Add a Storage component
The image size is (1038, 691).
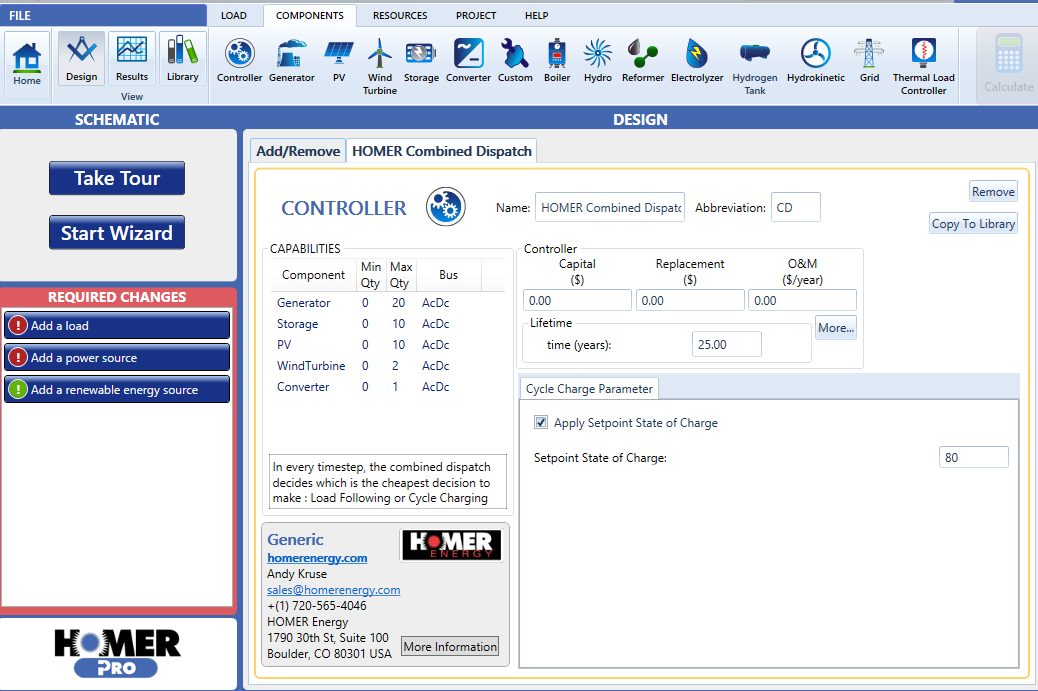(x=421, y=57)
